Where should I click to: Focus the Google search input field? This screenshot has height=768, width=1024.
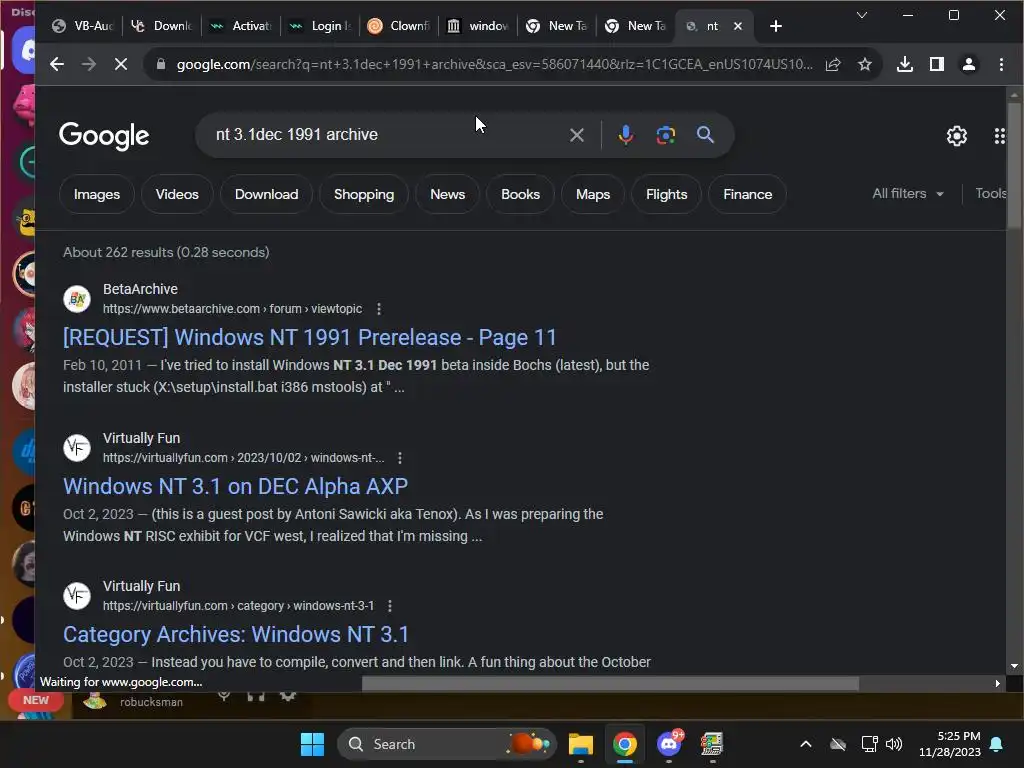(x=385, y=135)
